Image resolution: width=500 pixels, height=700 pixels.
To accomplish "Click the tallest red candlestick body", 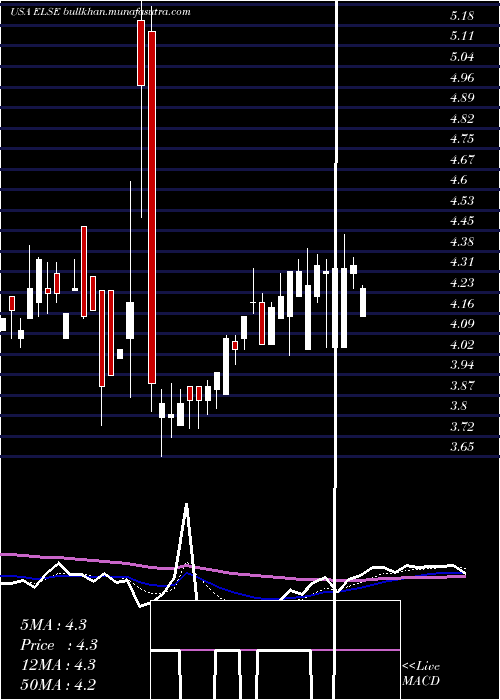I will click(152, 207).
